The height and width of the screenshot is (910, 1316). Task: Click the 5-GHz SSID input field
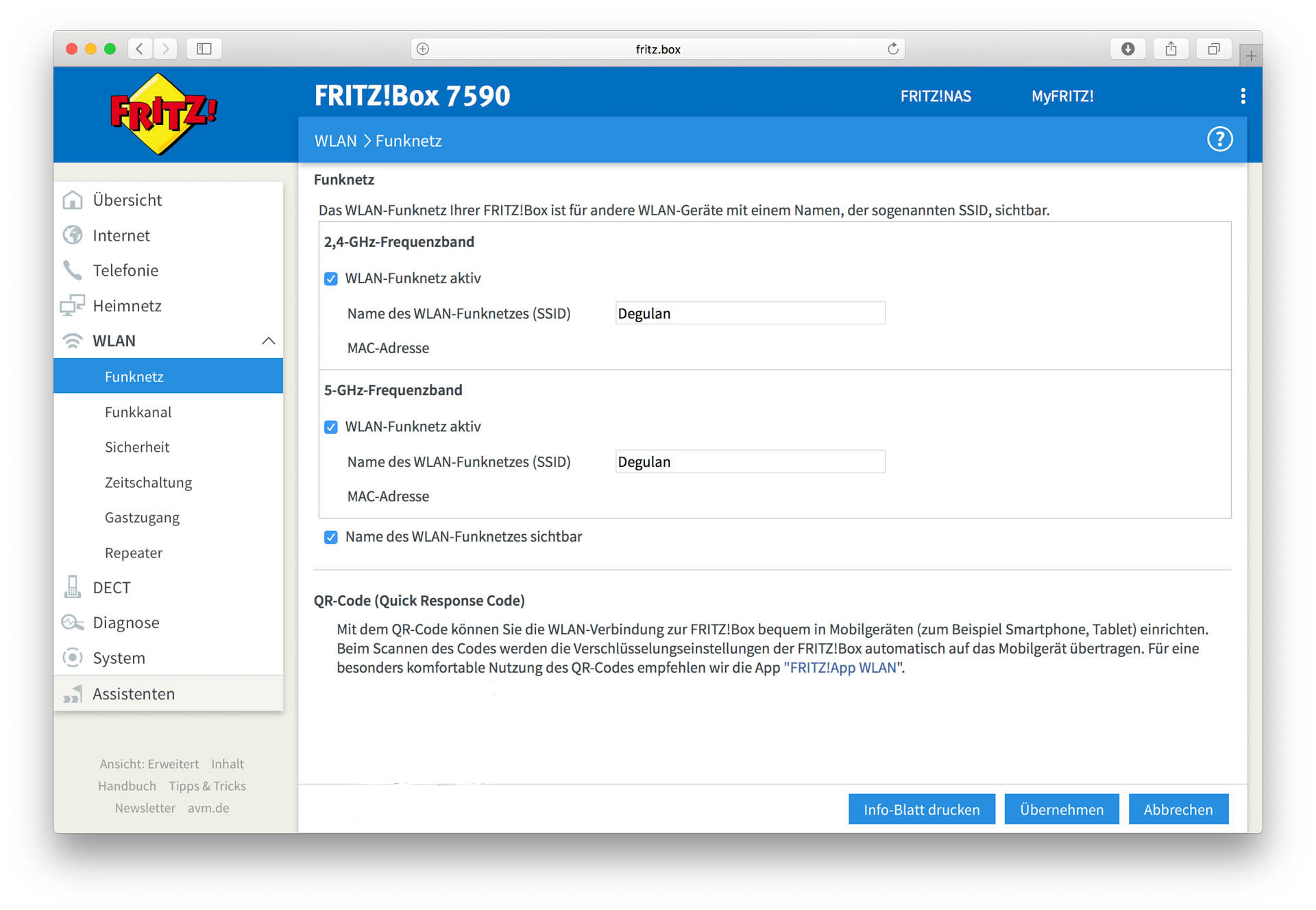click(751, 462)
